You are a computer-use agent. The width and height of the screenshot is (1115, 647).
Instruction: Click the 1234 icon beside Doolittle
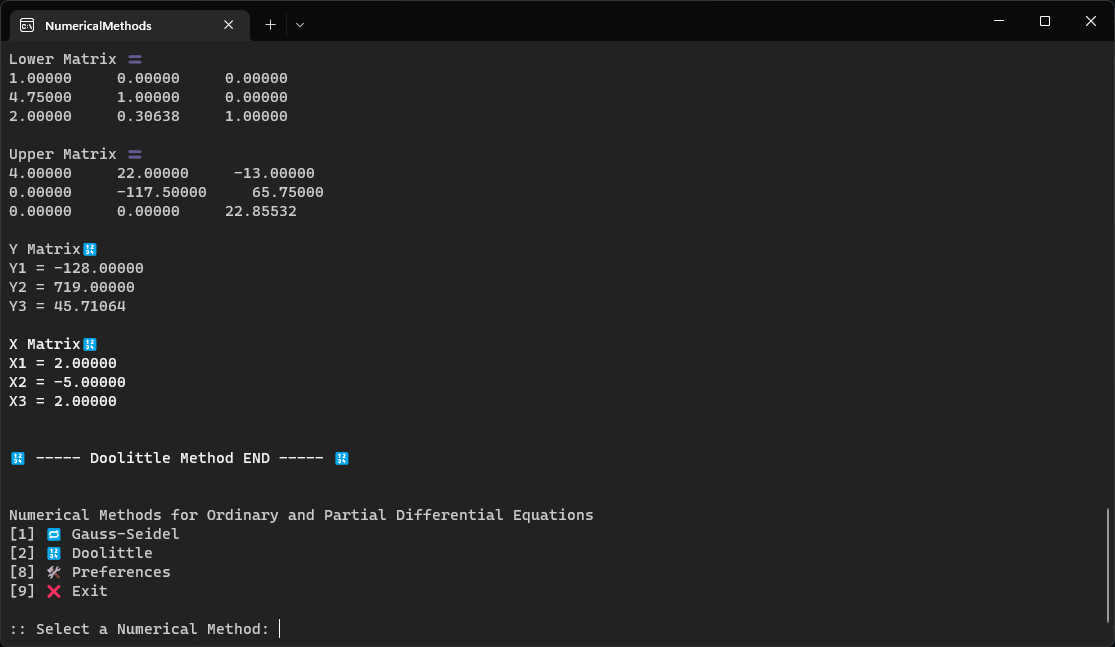tap(53, 553)
